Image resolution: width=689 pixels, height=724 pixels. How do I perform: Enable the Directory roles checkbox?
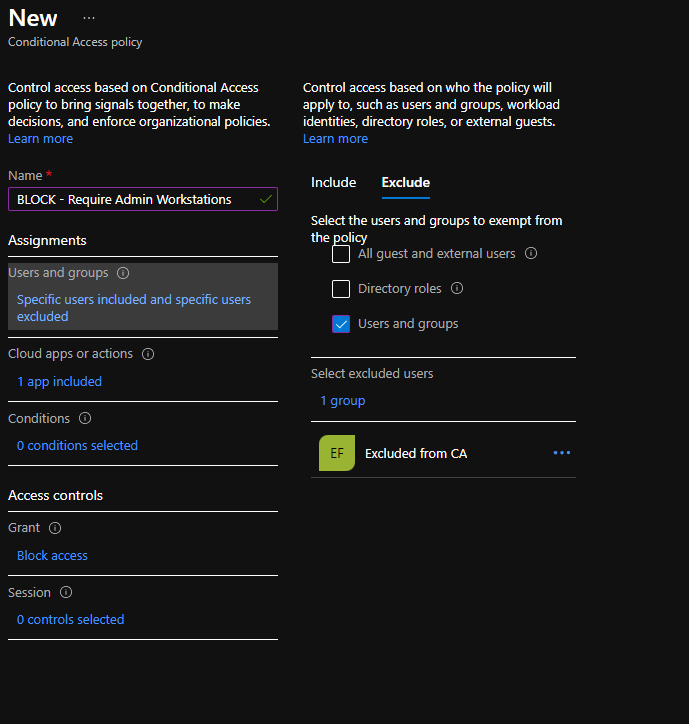pyautogui.click(x=341, y=289)
